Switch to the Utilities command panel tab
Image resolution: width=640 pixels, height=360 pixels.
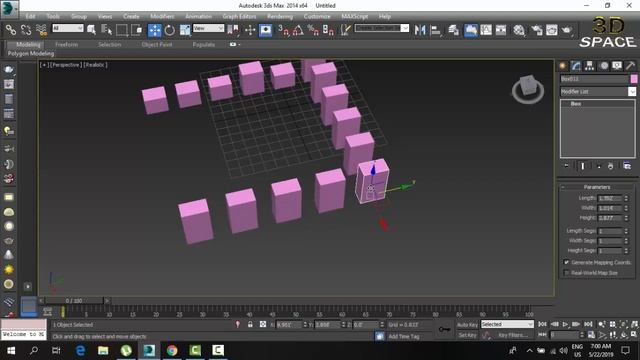(x=630, y=66)
